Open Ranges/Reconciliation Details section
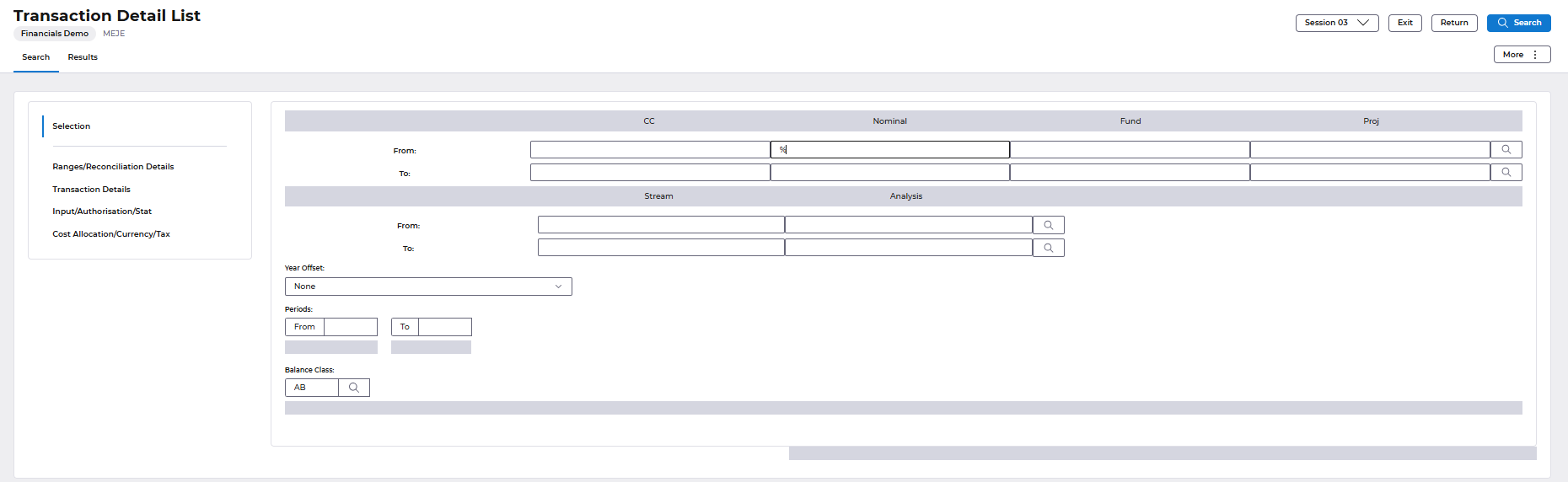Image resolution: width=1568 pixels, height=482 pixels. (x=113, y=167)
